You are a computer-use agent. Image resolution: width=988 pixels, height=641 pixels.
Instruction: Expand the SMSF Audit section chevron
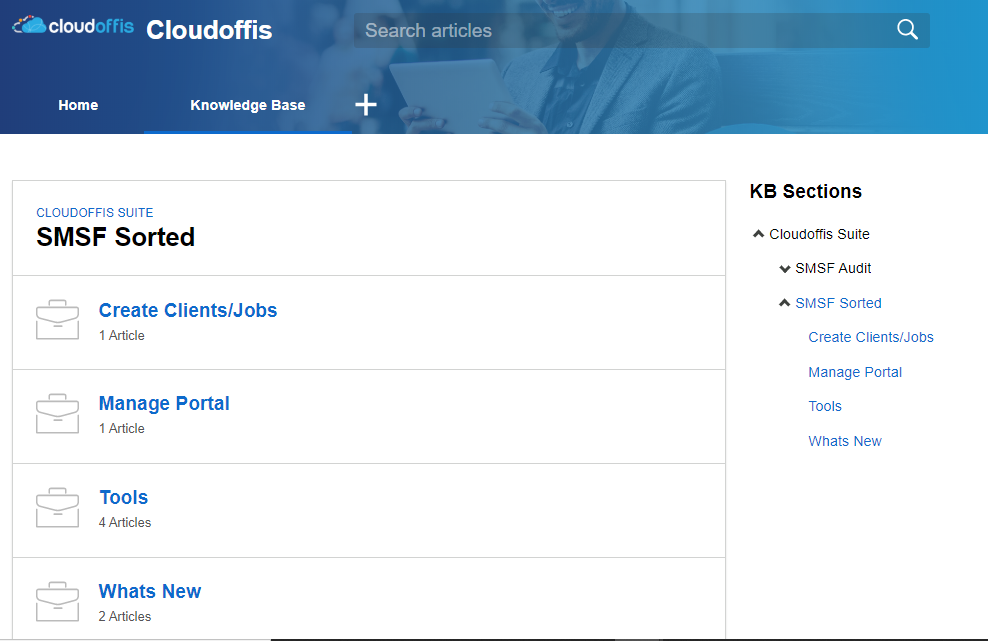coord(784,269)
